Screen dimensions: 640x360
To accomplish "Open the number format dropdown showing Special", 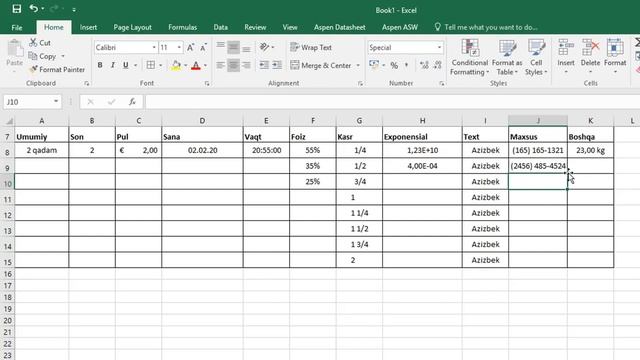I will tap(439, 48).
